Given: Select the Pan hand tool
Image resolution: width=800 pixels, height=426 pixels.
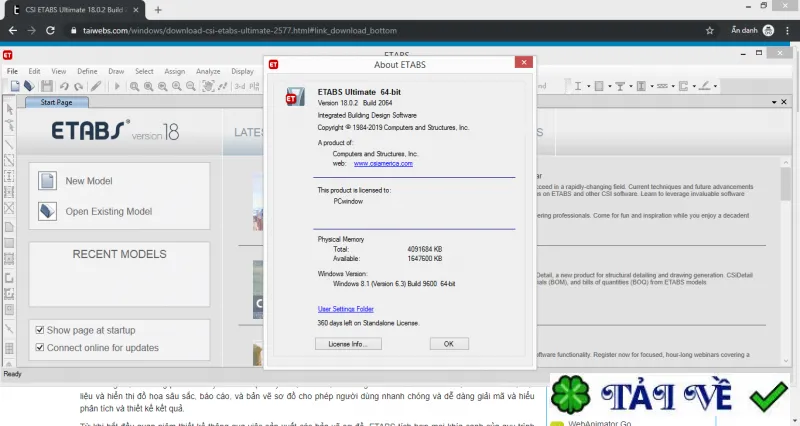Looking at the screenshot, I should click(208, 86).
